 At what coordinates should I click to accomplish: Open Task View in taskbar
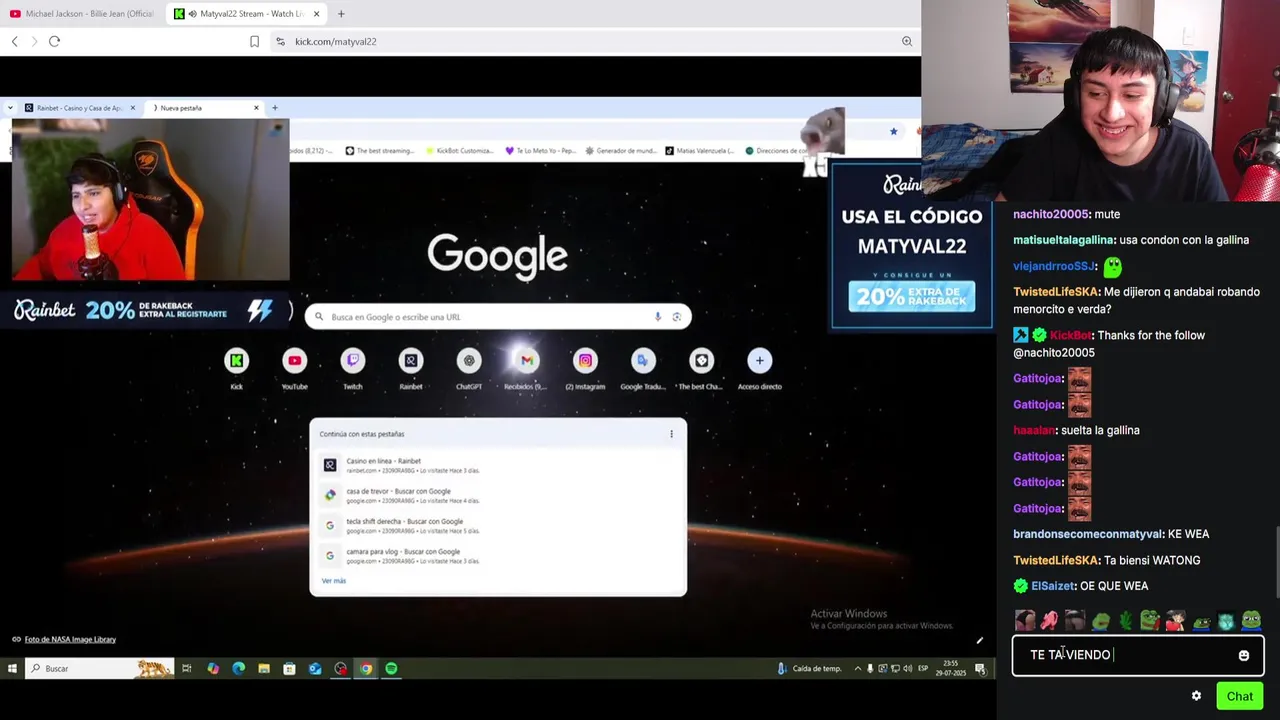tap(187, 668)
